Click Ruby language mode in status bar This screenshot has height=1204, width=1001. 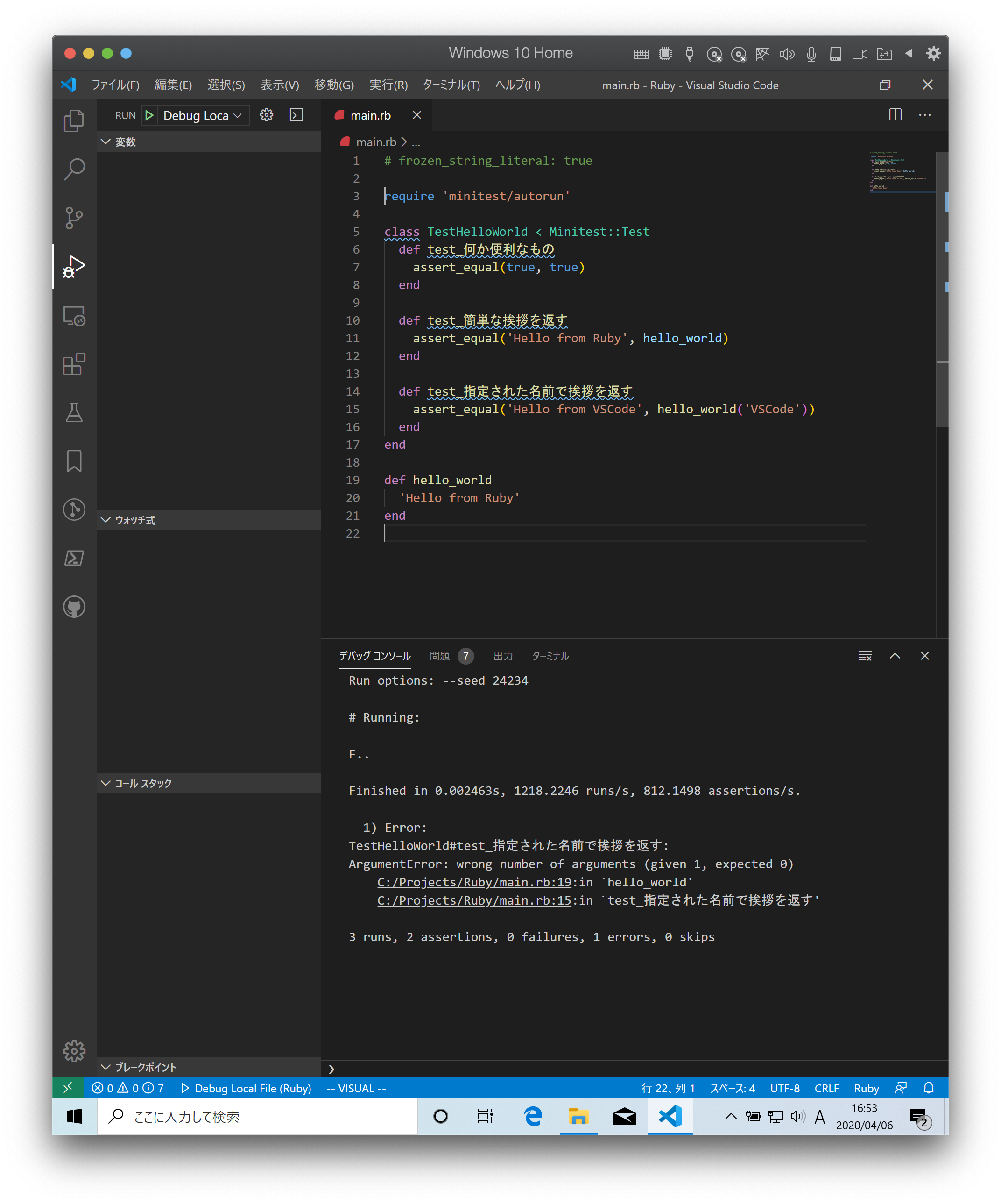[x=866, y=1088]
